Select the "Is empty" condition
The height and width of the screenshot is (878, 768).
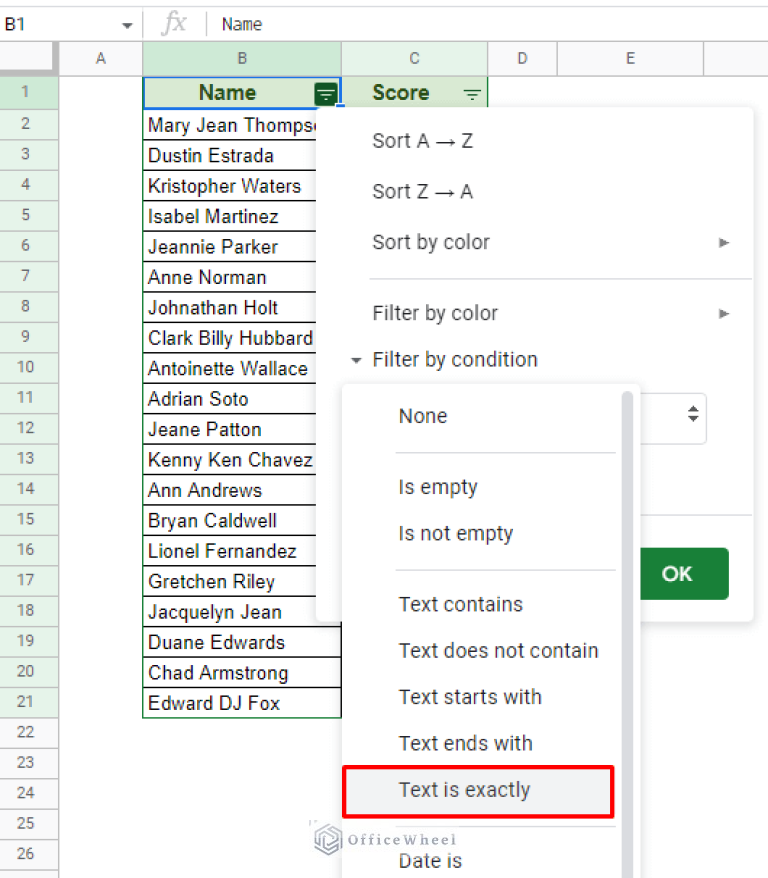437,487
